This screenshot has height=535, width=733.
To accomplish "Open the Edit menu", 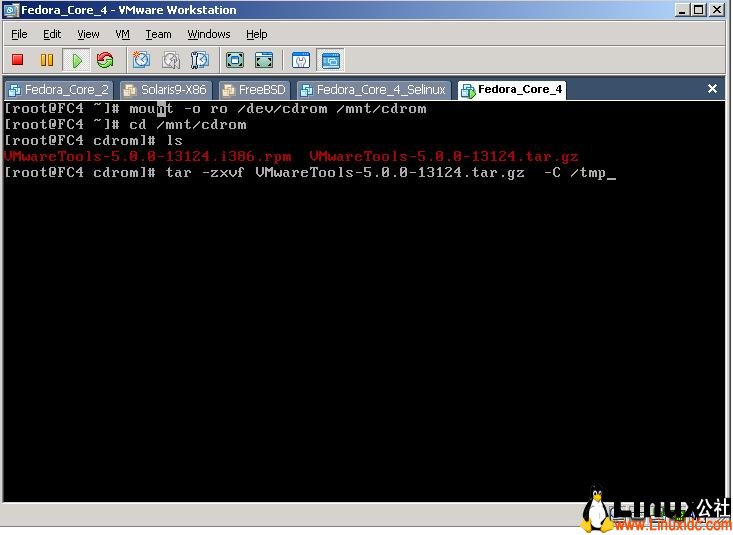I will coord(52,34).
